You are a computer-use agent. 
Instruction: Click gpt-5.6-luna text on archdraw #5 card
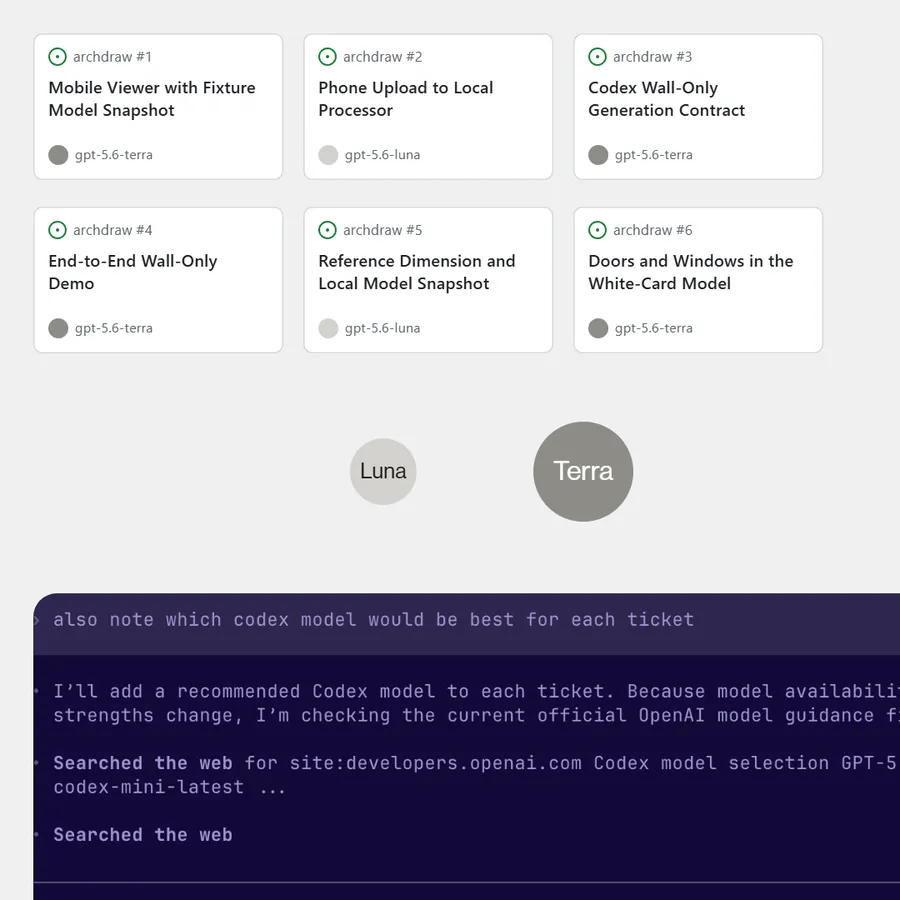[382, 328]
